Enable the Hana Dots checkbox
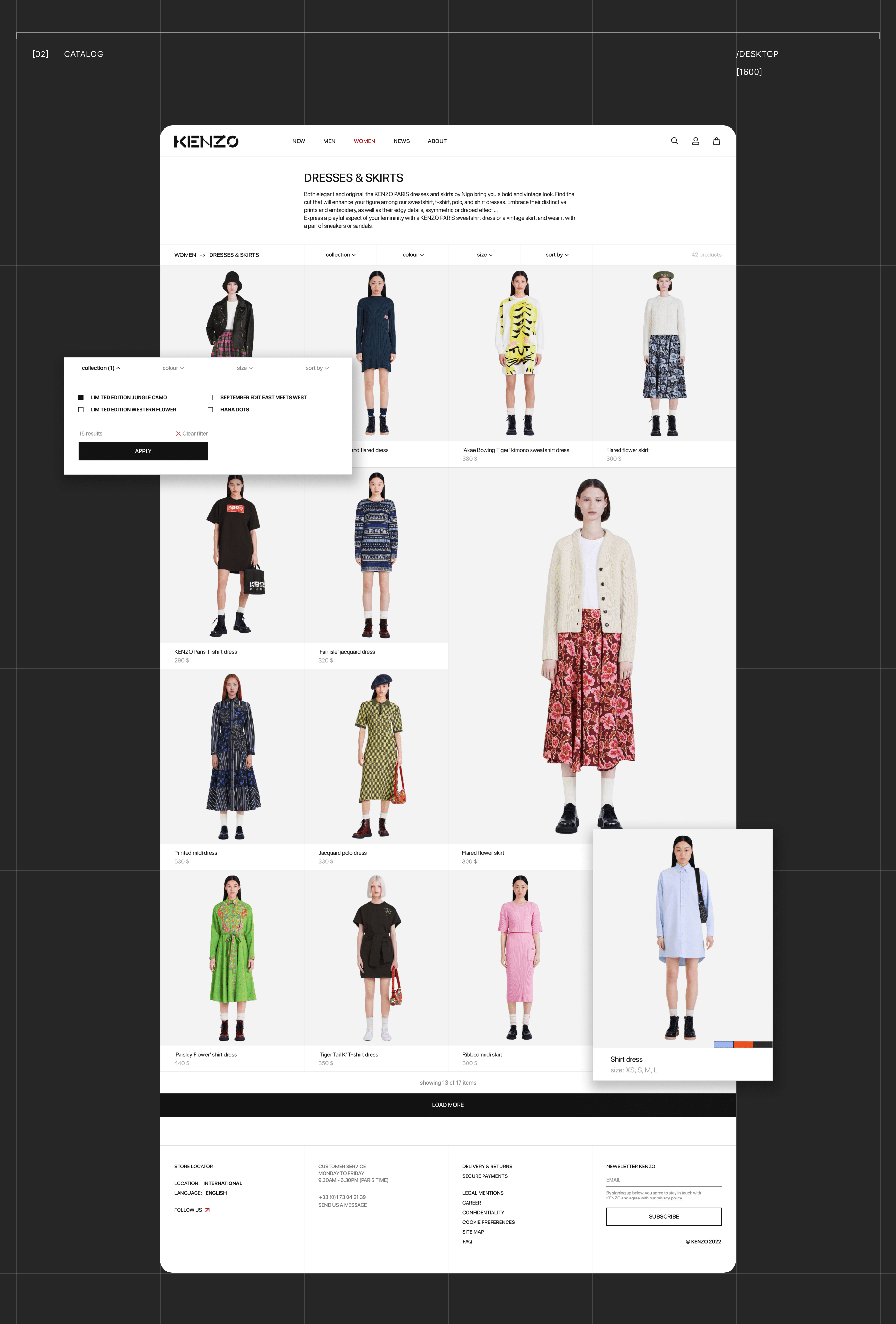The height and width of the screenshot is (1324, 896). coord(211,410)
